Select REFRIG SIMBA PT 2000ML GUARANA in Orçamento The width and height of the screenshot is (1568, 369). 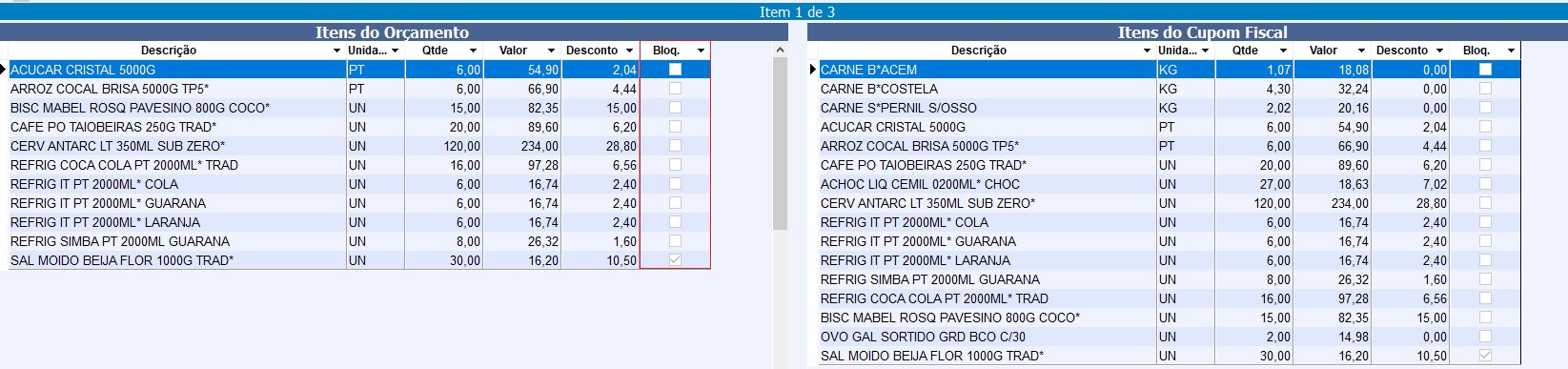pyautogui.click(x=359, y=241)
